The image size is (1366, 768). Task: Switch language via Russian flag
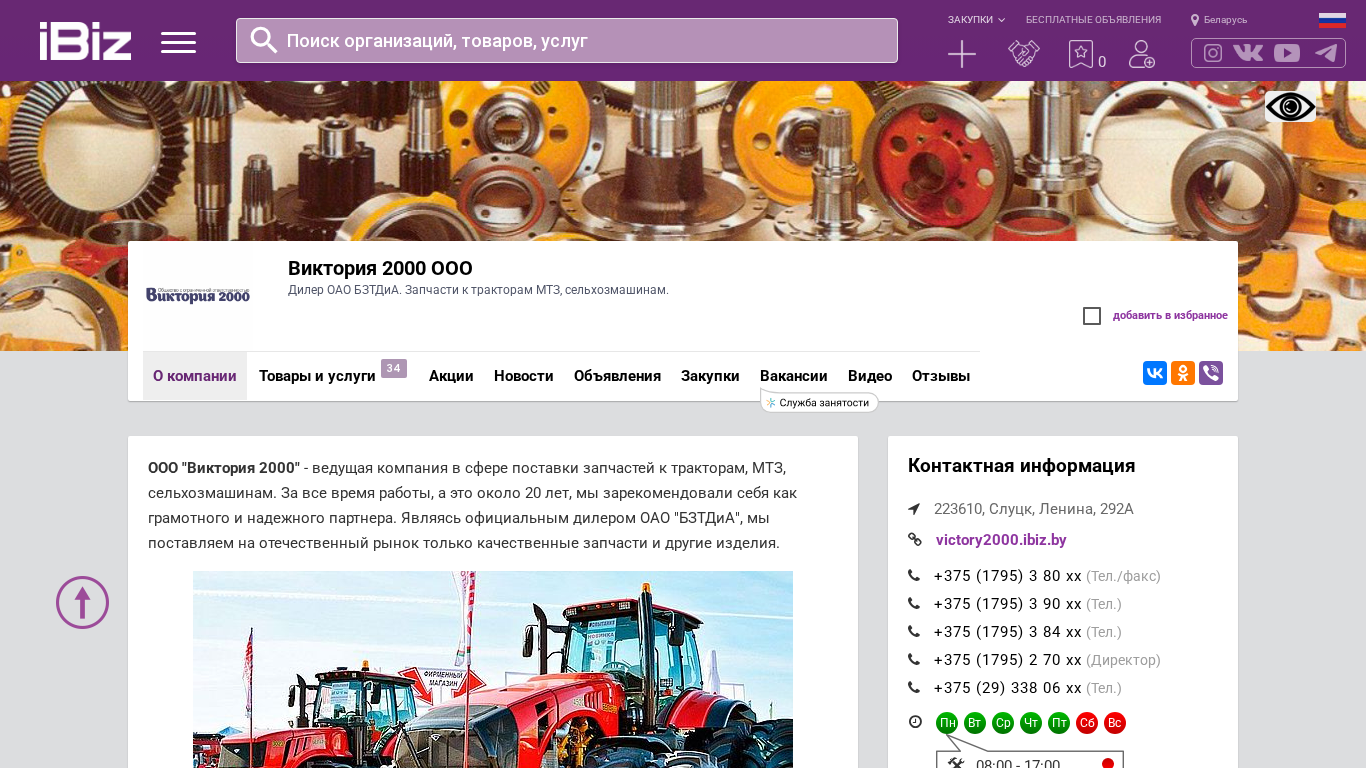(1332, 20)
